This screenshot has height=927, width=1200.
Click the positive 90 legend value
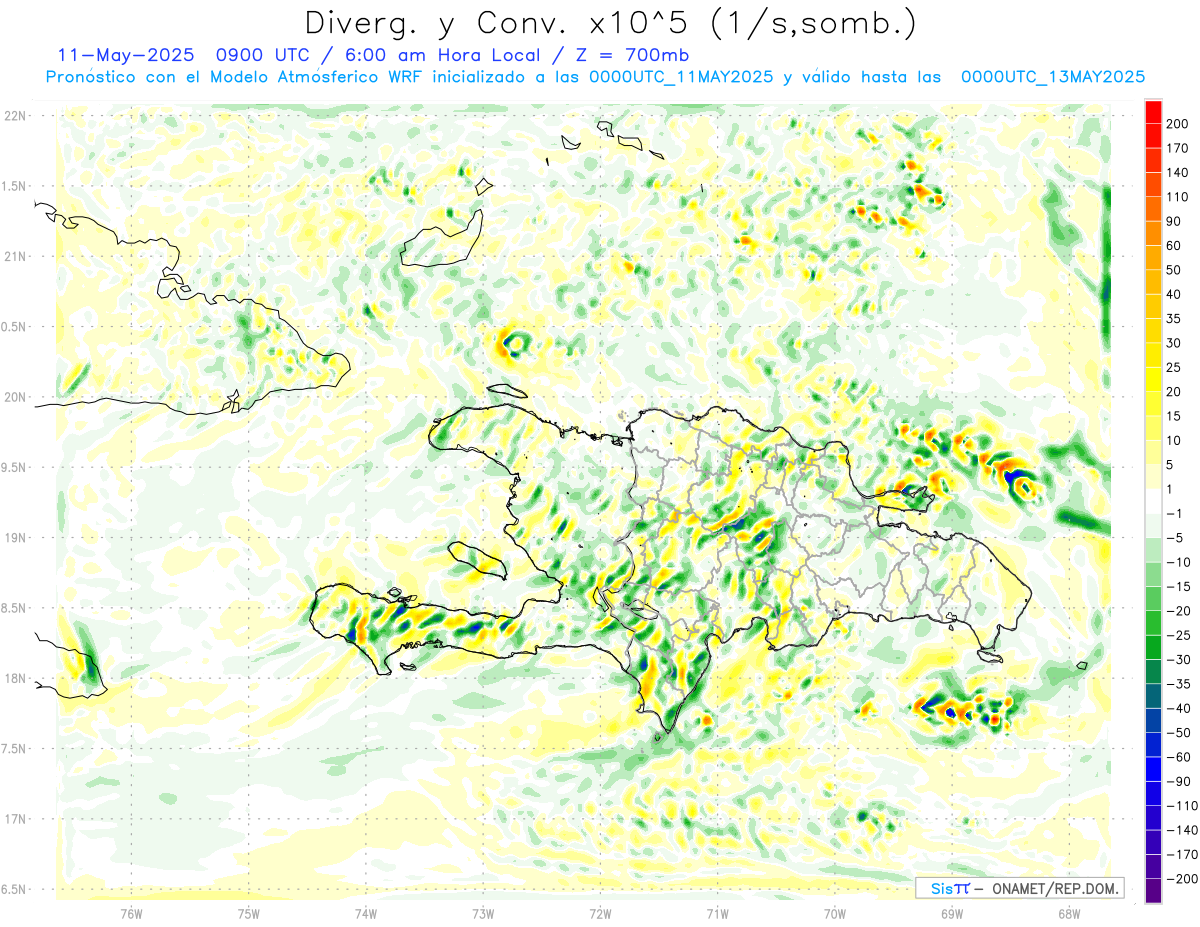point(1174,221)
